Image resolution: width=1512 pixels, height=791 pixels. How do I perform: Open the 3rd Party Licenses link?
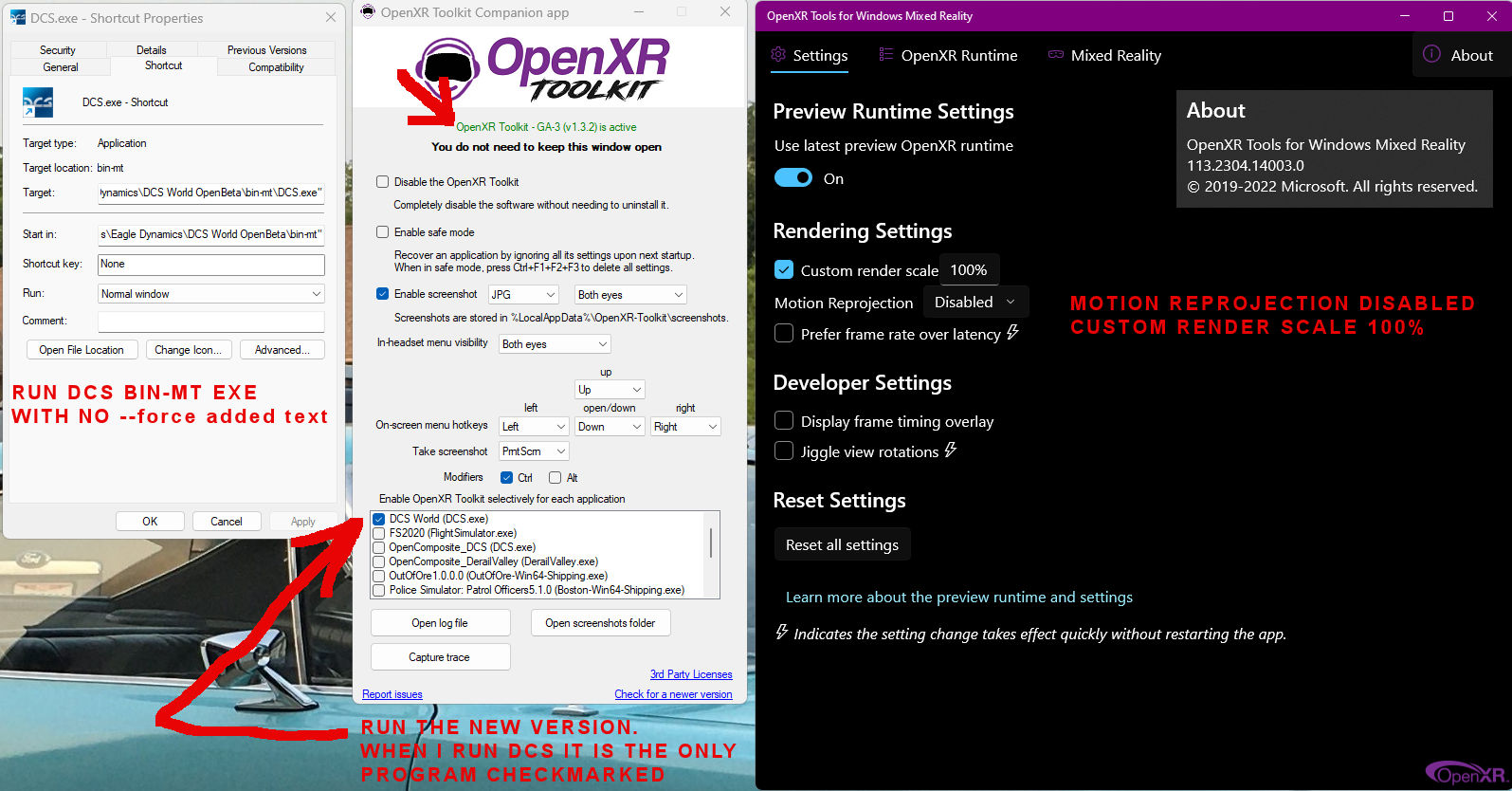[x=691, y=674]
